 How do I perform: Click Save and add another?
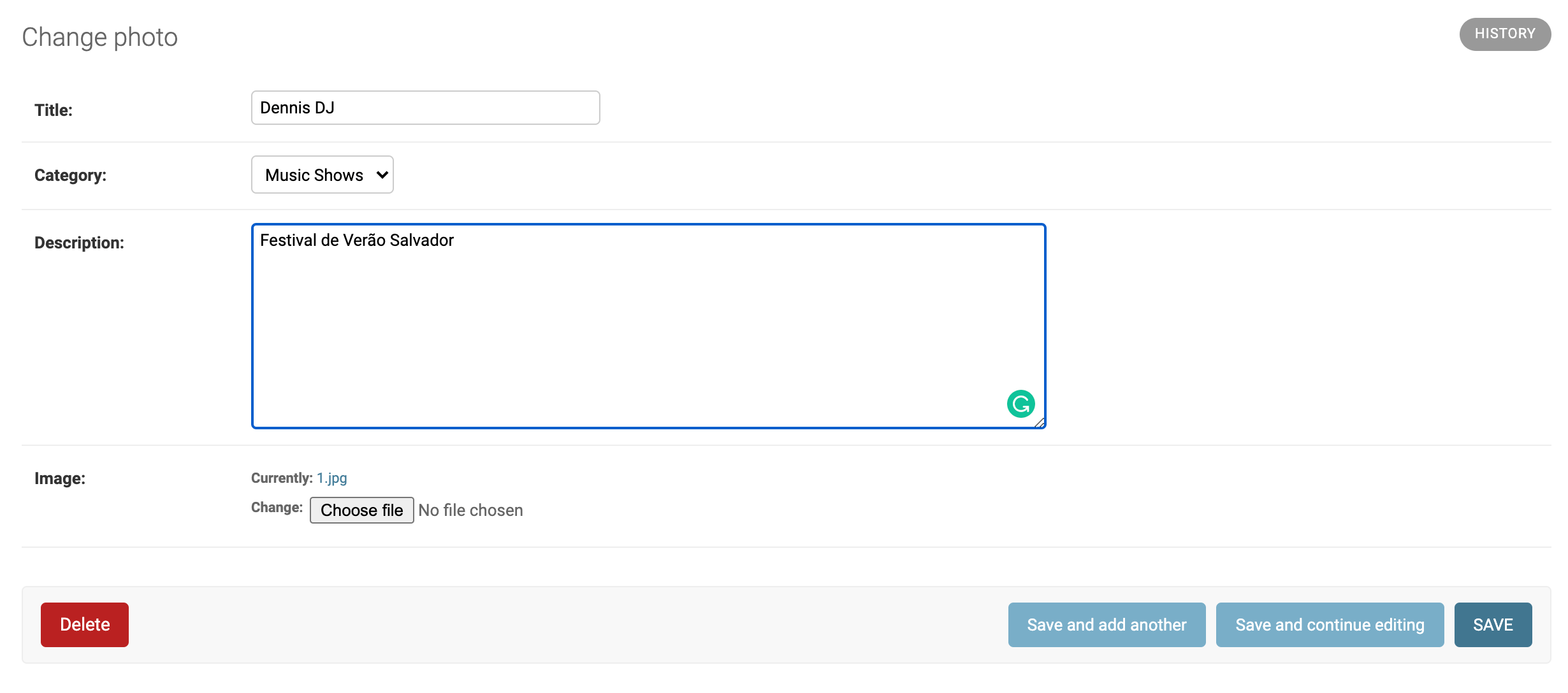(1107, 625)
